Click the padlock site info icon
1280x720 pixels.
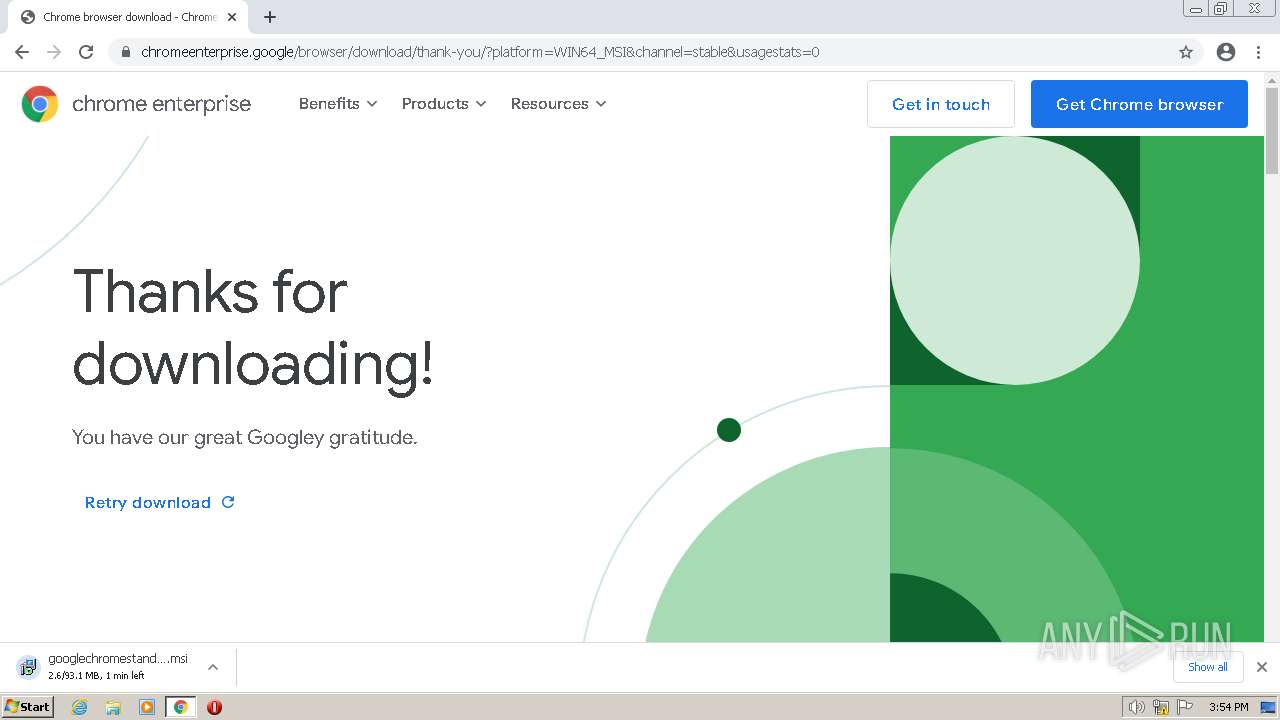[125, 52]
